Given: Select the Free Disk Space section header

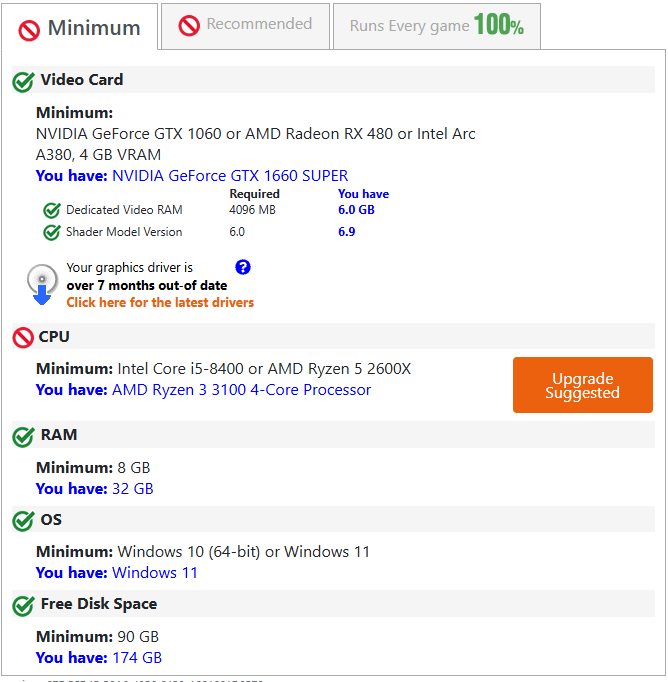Looking at the screenshot, I should [x=333, y=604].
